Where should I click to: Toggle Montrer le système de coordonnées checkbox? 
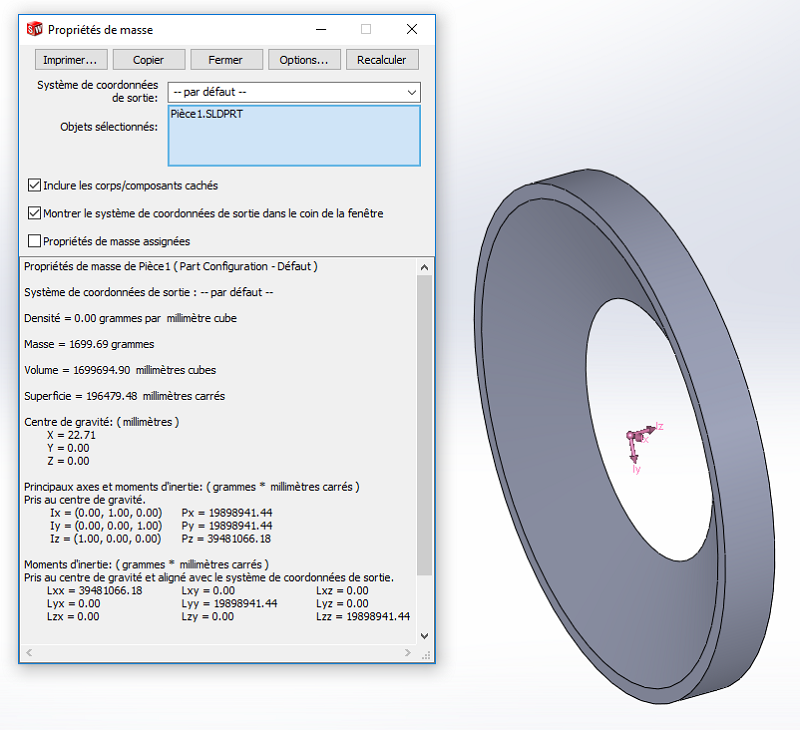[34, 213]
